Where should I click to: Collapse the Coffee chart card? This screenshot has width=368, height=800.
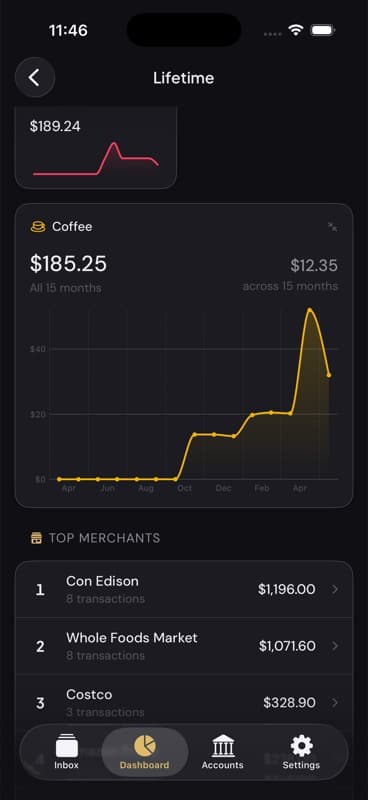(332, 227)
